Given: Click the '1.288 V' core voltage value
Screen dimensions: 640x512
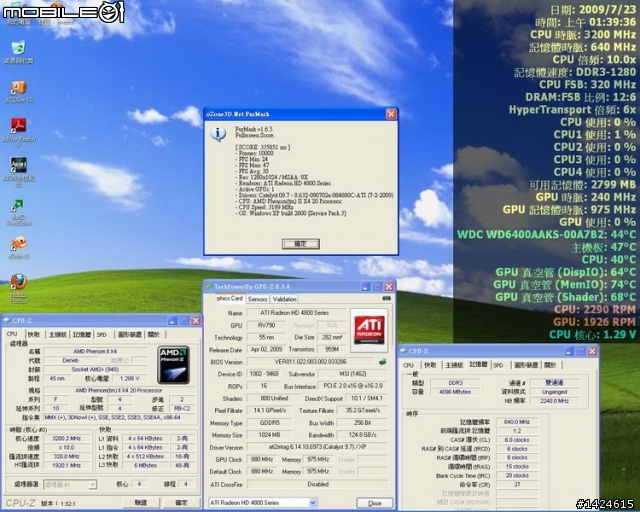Looking at the screenshot, I should coord(129,378).
